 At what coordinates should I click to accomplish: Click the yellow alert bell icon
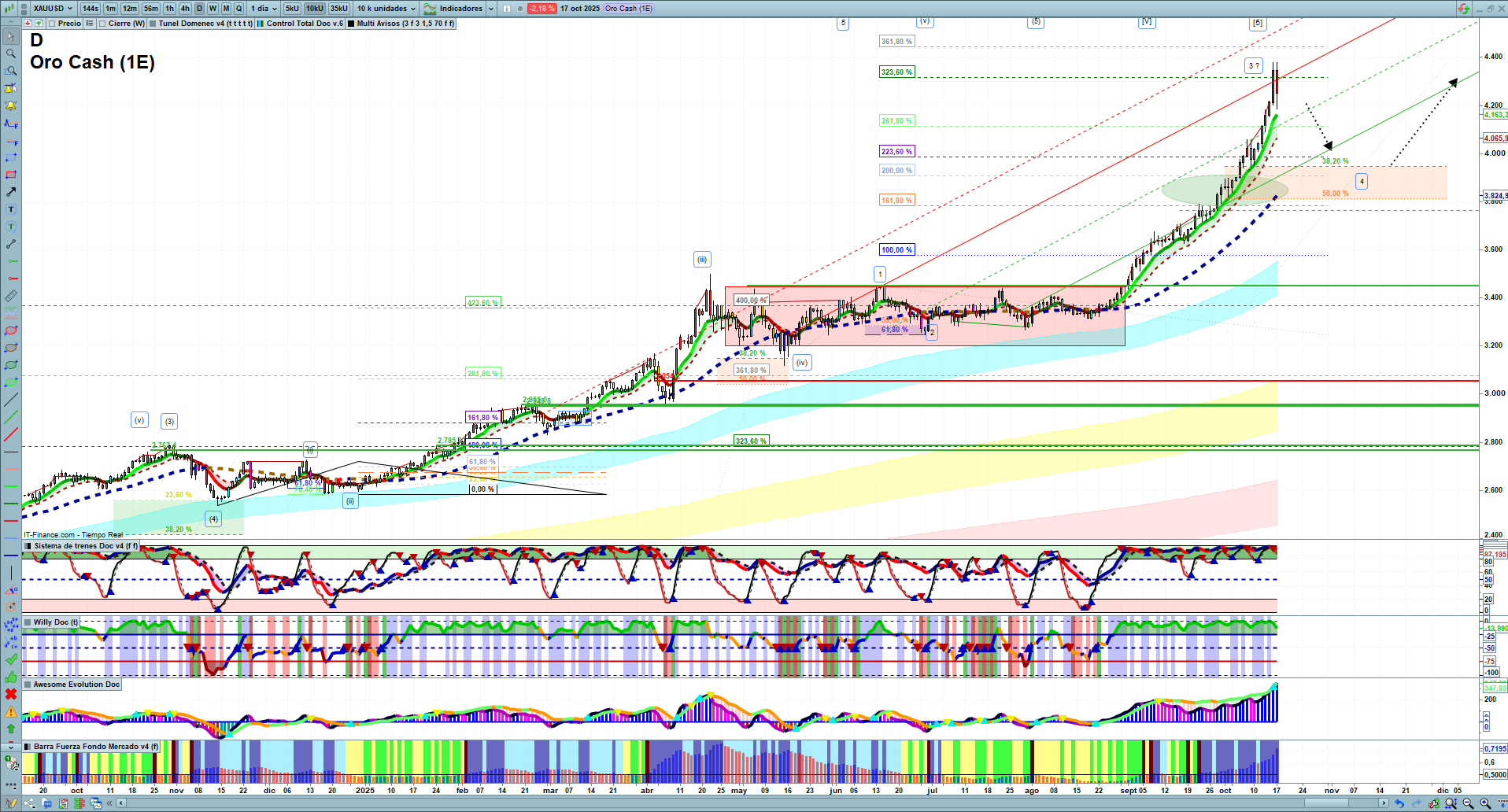pyautogui.click(x=11, y=105)
